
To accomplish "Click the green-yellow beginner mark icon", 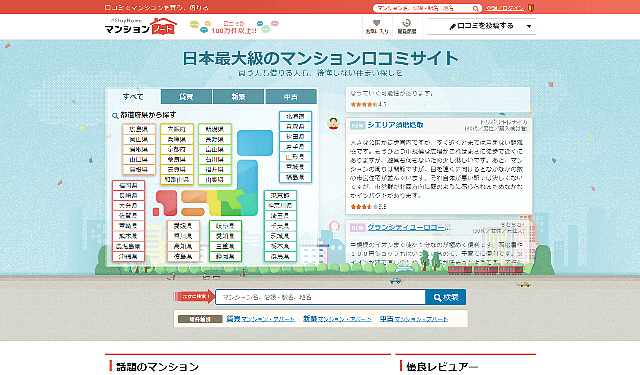I will pos(531,8).
